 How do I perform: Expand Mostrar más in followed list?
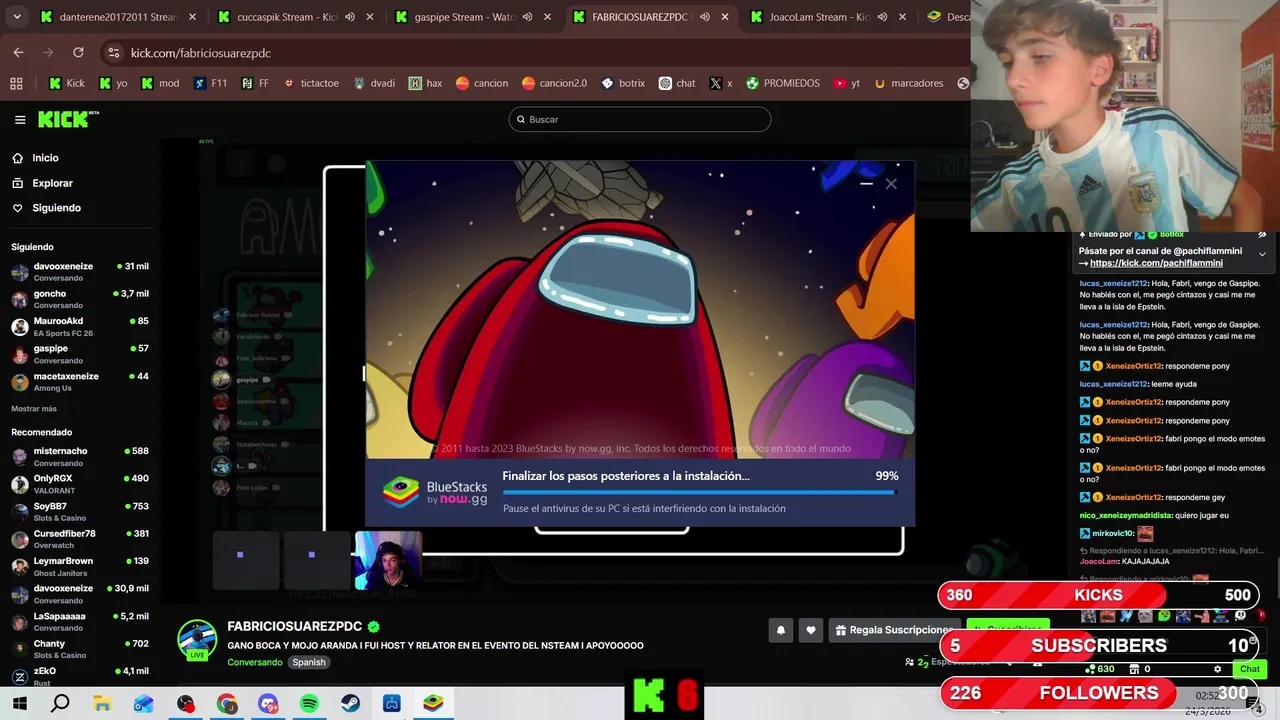(34, 409)
